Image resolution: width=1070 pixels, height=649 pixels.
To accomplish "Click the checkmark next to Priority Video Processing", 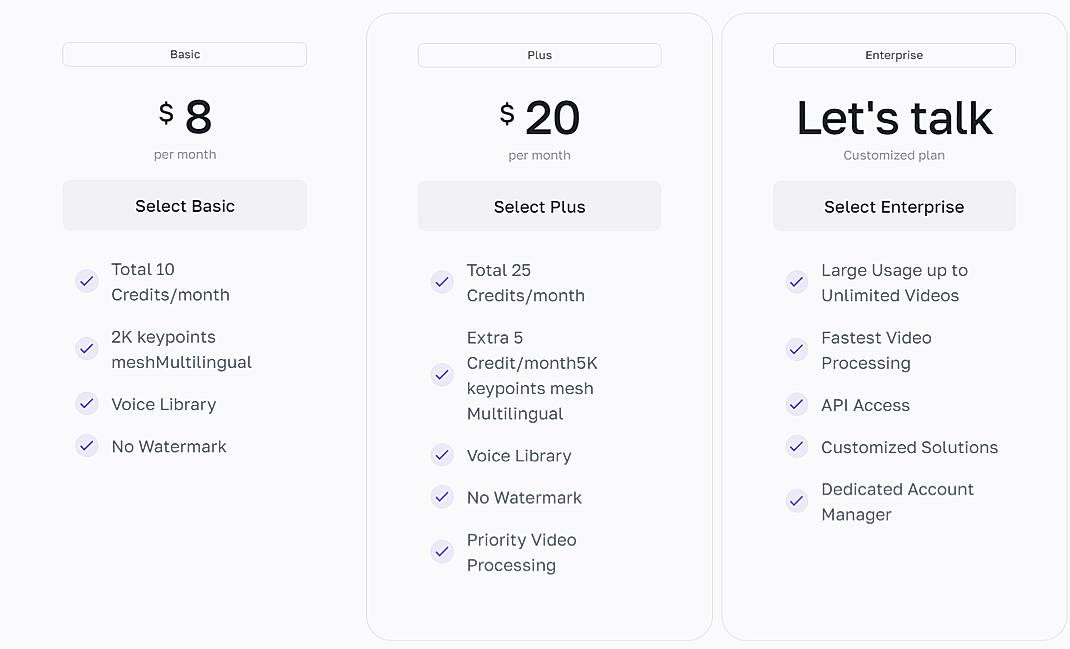I will click(442, 551).
